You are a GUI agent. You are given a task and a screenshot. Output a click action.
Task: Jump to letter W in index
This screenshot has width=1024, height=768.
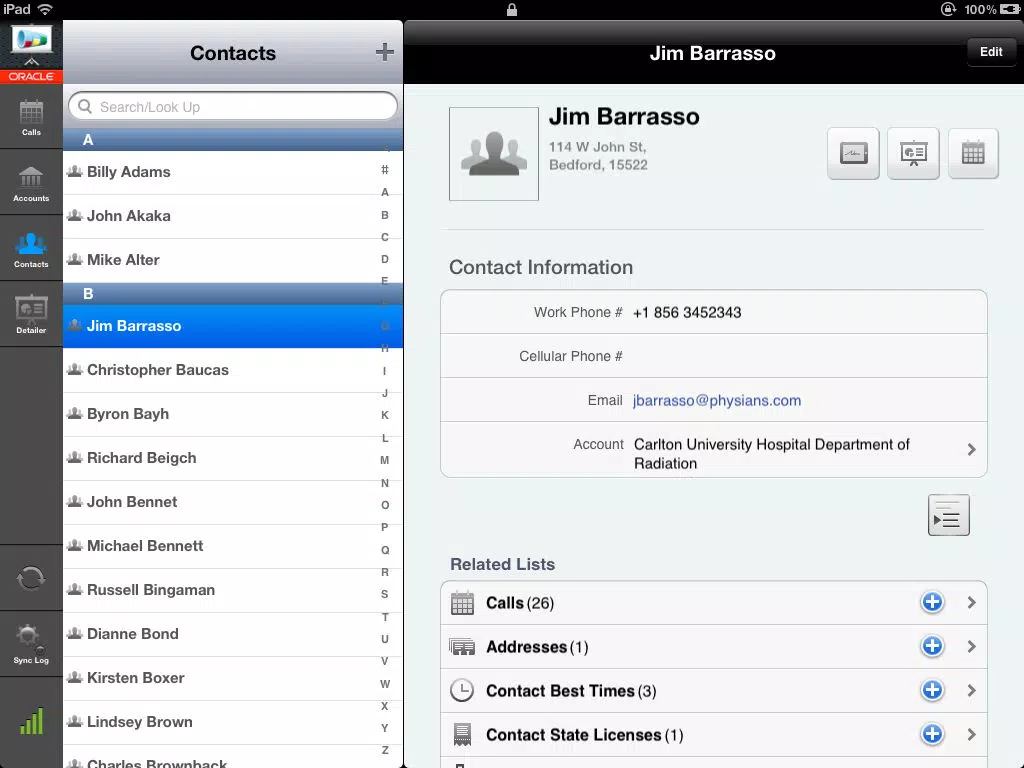pos(385,684)
